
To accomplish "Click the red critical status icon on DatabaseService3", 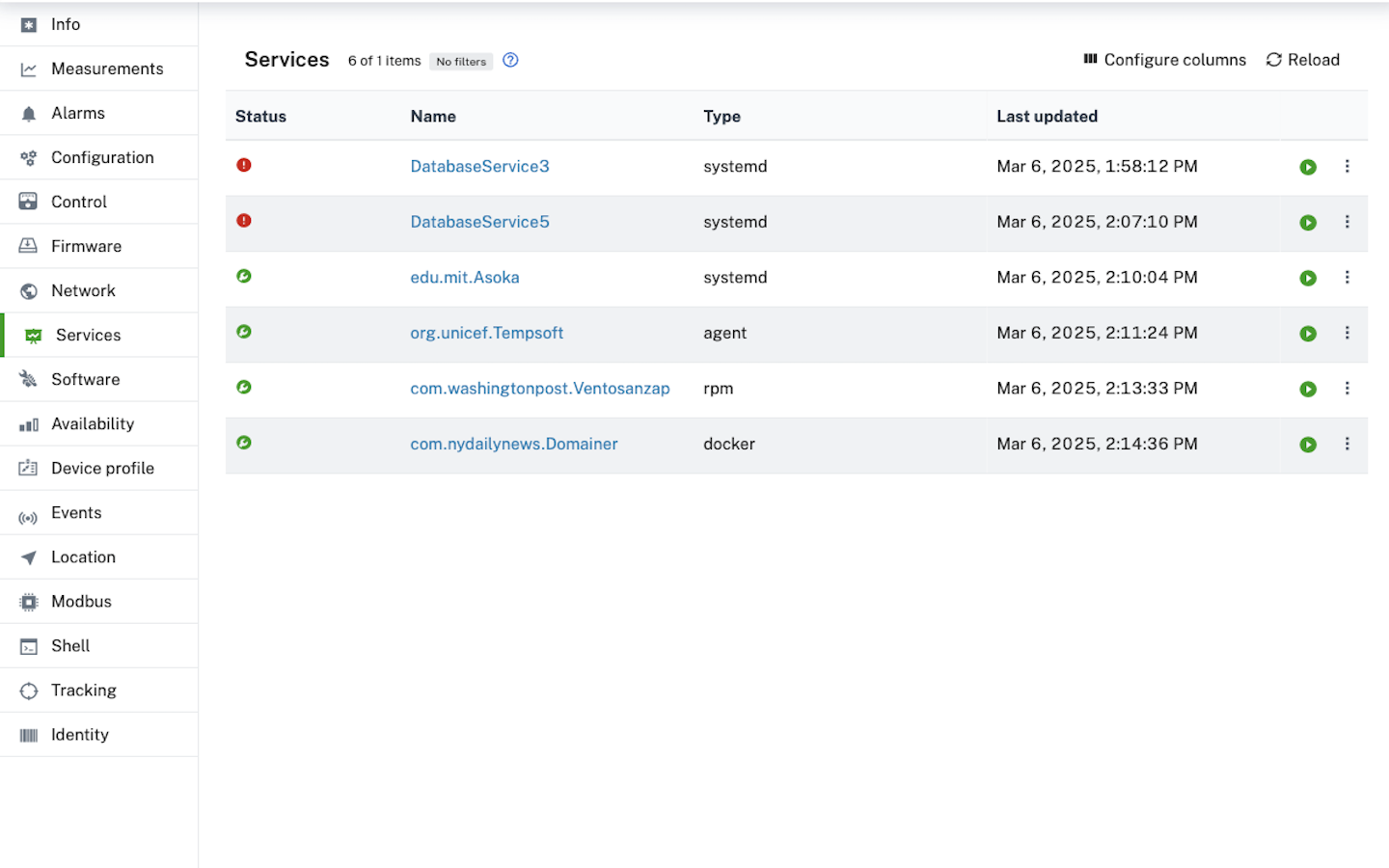I will point(243,165).
